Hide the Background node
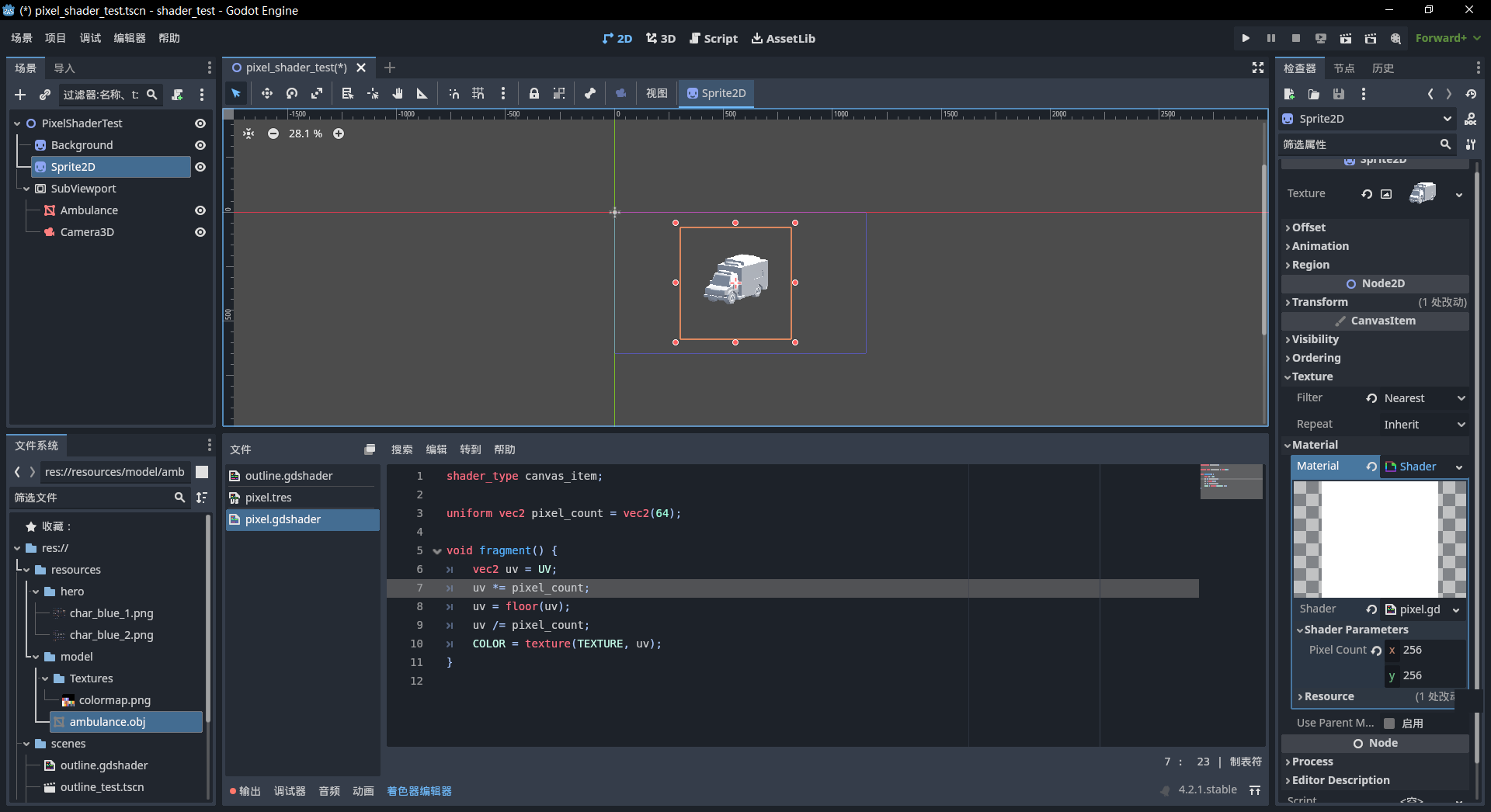The image size is (1491, 812). (200, 145)
